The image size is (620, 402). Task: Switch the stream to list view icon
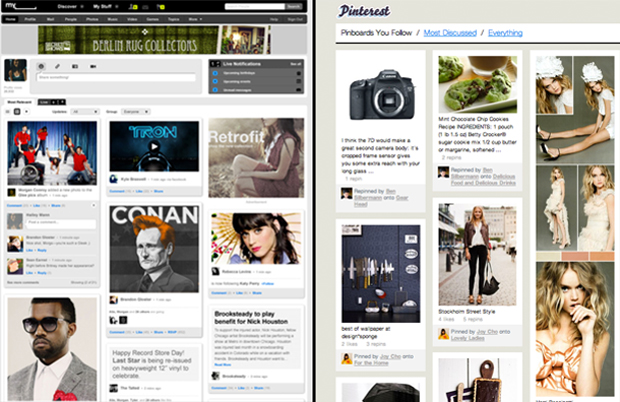(x=8, y=112)
